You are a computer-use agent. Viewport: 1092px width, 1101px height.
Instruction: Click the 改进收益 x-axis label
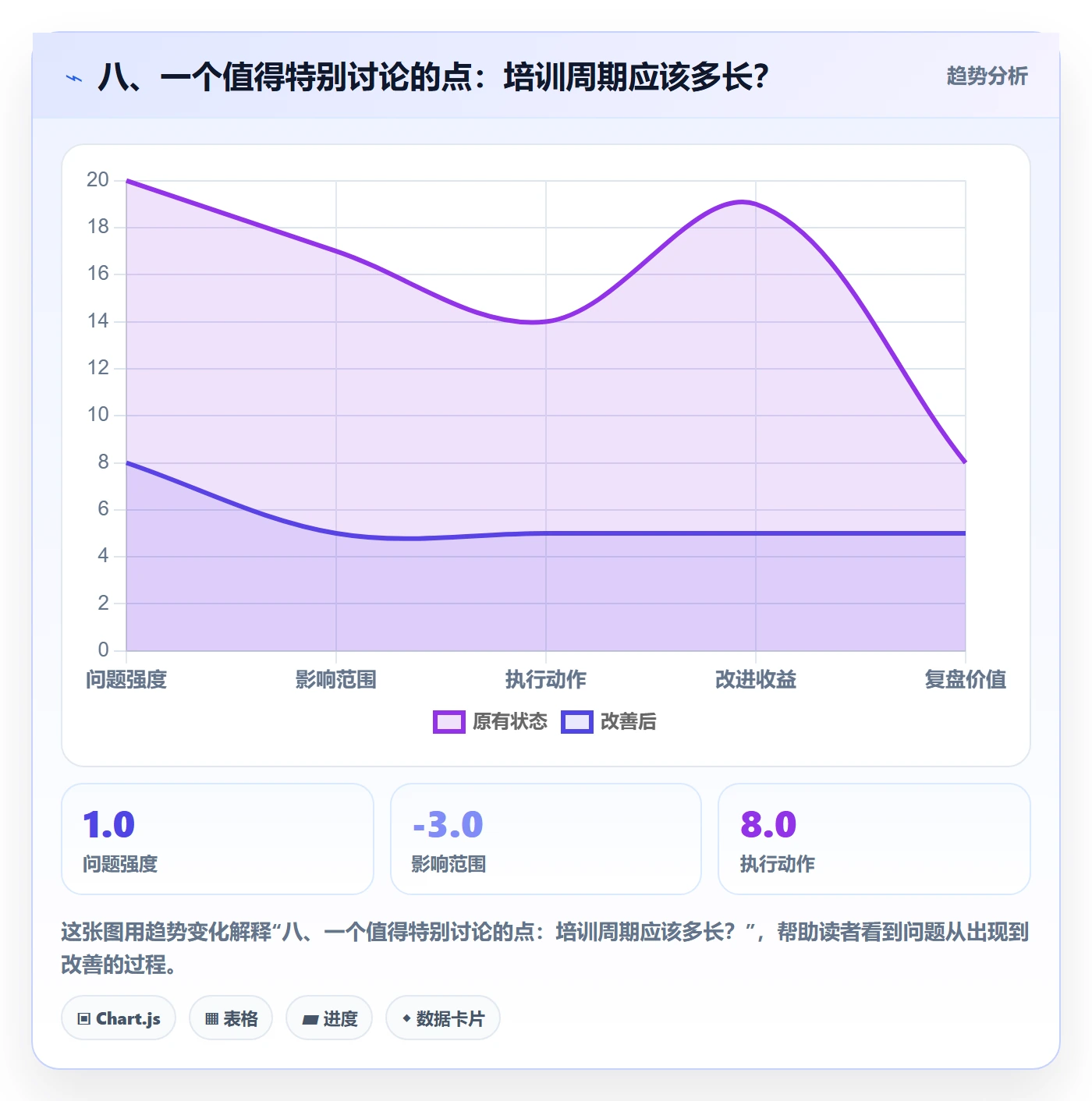pyautogui.click(x=756, y=680)
